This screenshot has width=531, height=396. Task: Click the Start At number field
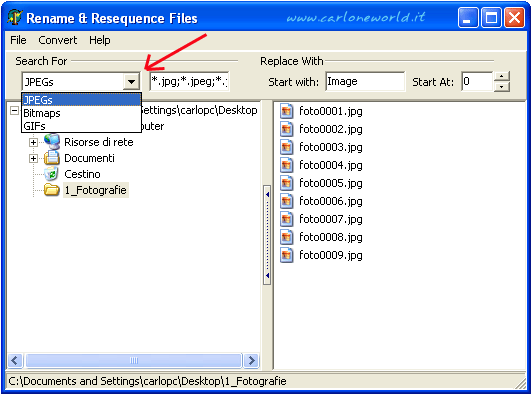click(x=477, y=81)
